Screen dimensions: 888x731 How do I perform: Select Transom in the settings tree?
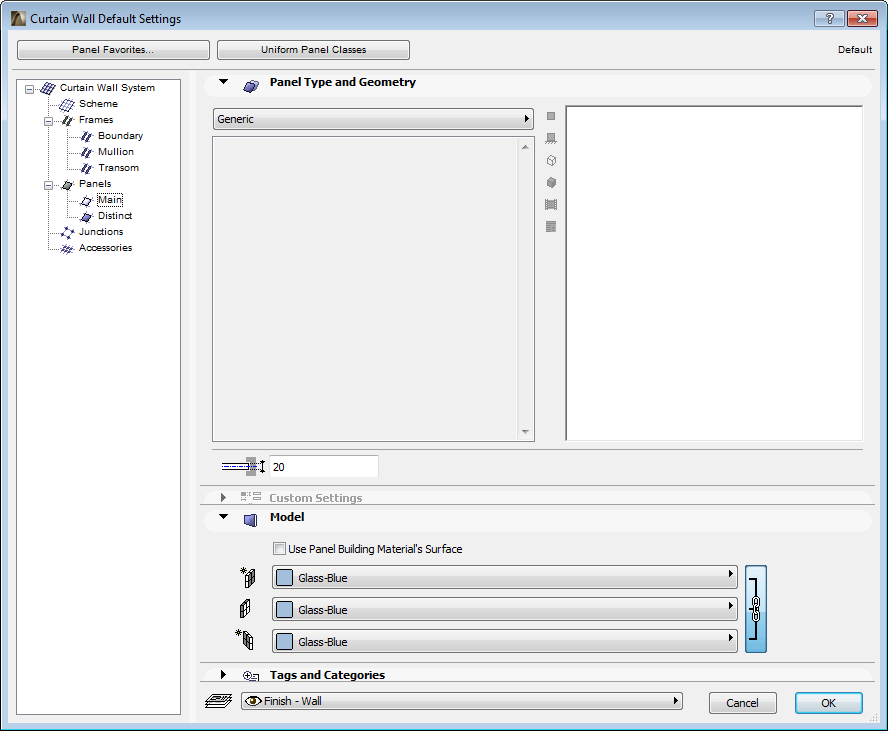click(x=118, y=168)
